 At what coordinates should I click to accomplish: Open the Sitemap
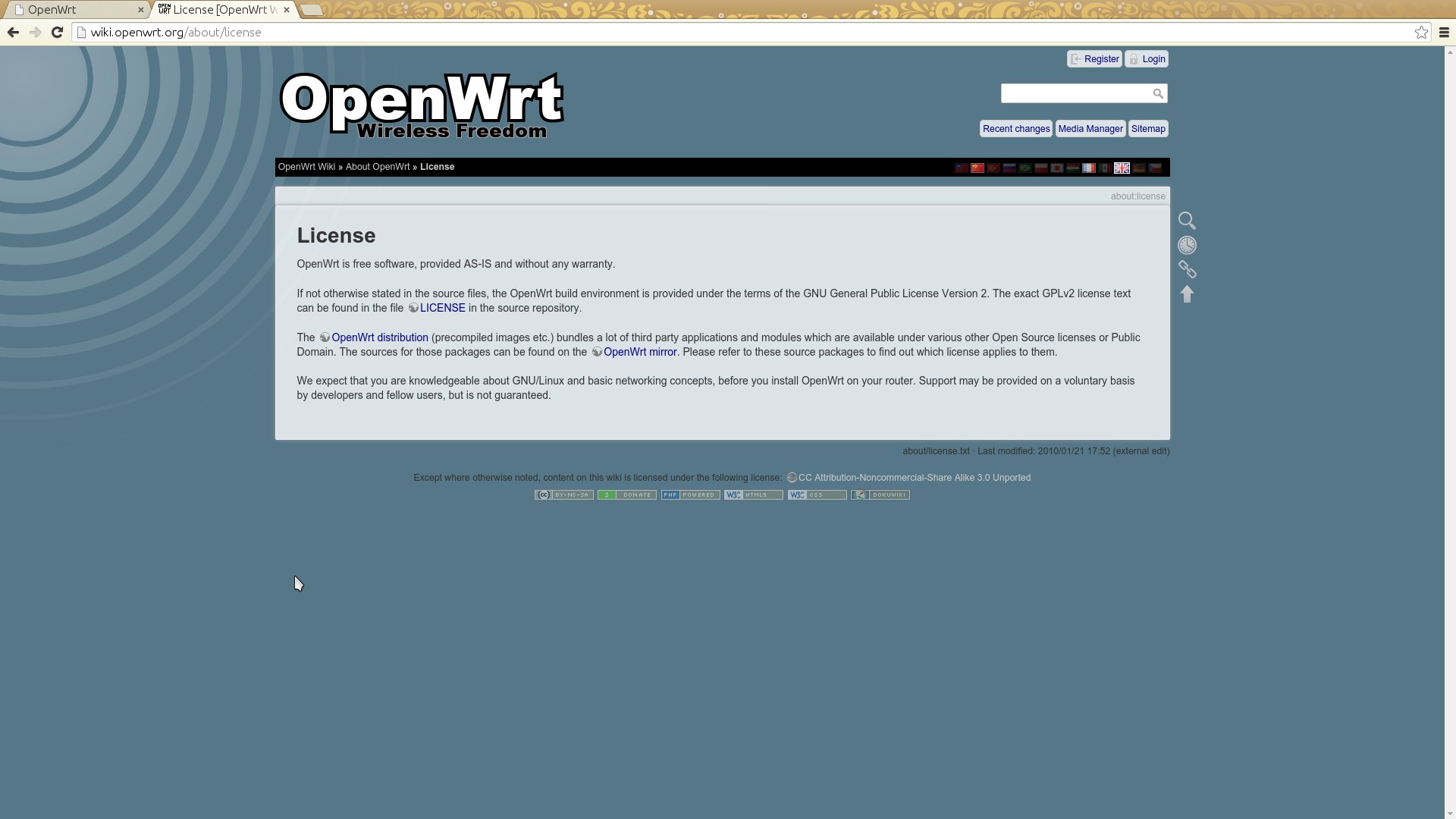1148,129
